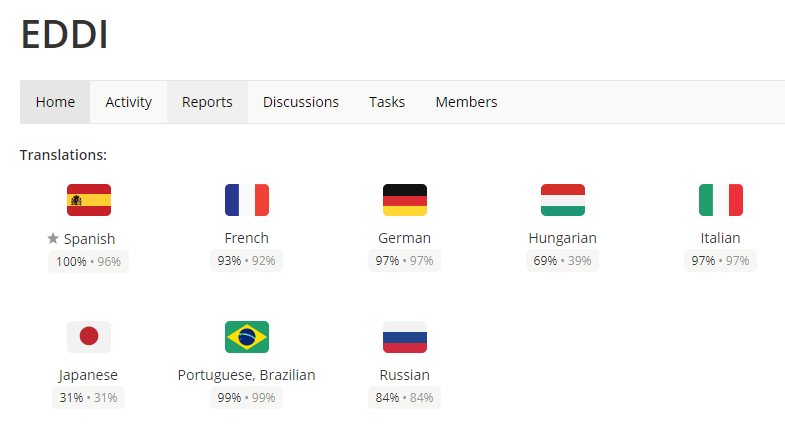Select the French flag icon

247,200
